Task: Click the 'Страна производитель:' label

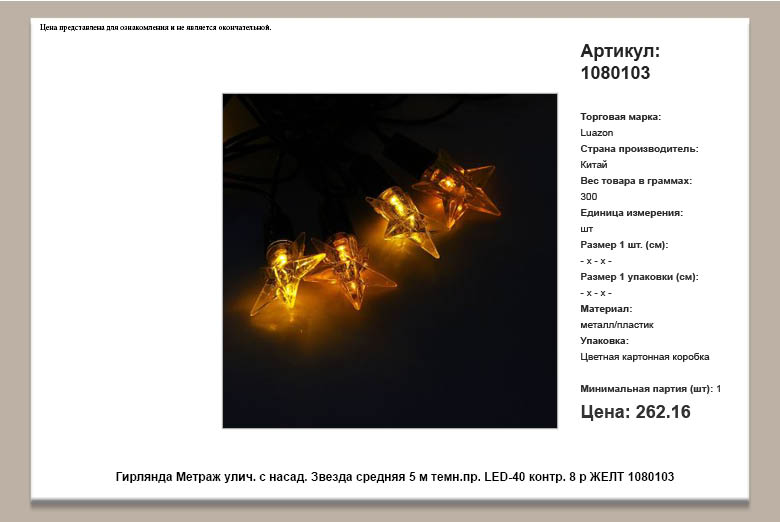Action: 639,149
